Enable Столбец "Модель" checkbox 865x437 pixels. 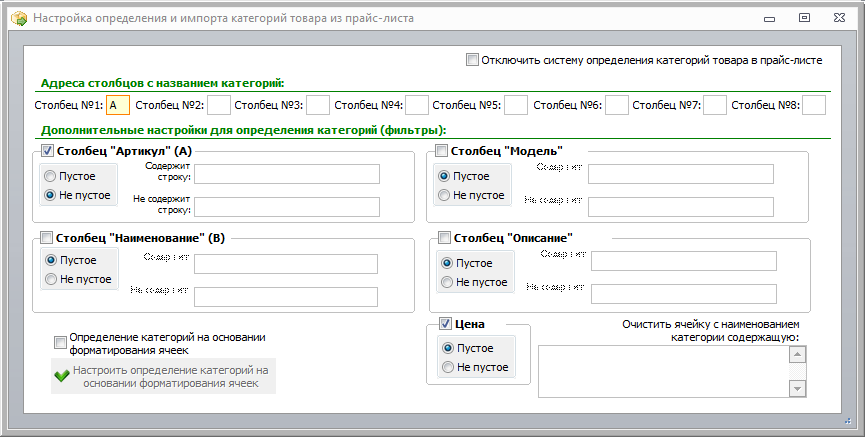(441, 151)
